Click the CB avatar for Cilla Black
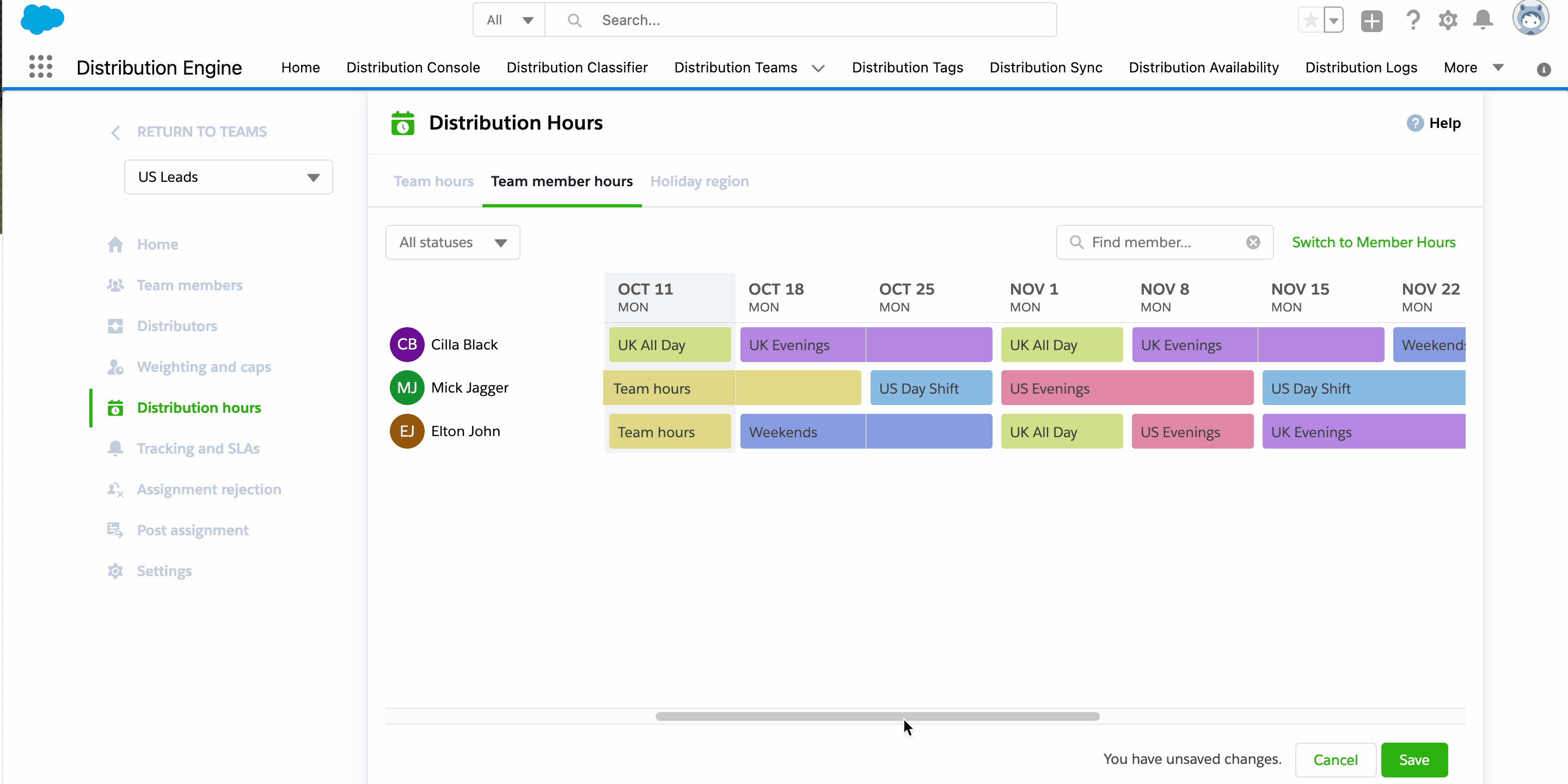Image resolution: width=1568 pixels, height=784 pixels. pos(407,345)
